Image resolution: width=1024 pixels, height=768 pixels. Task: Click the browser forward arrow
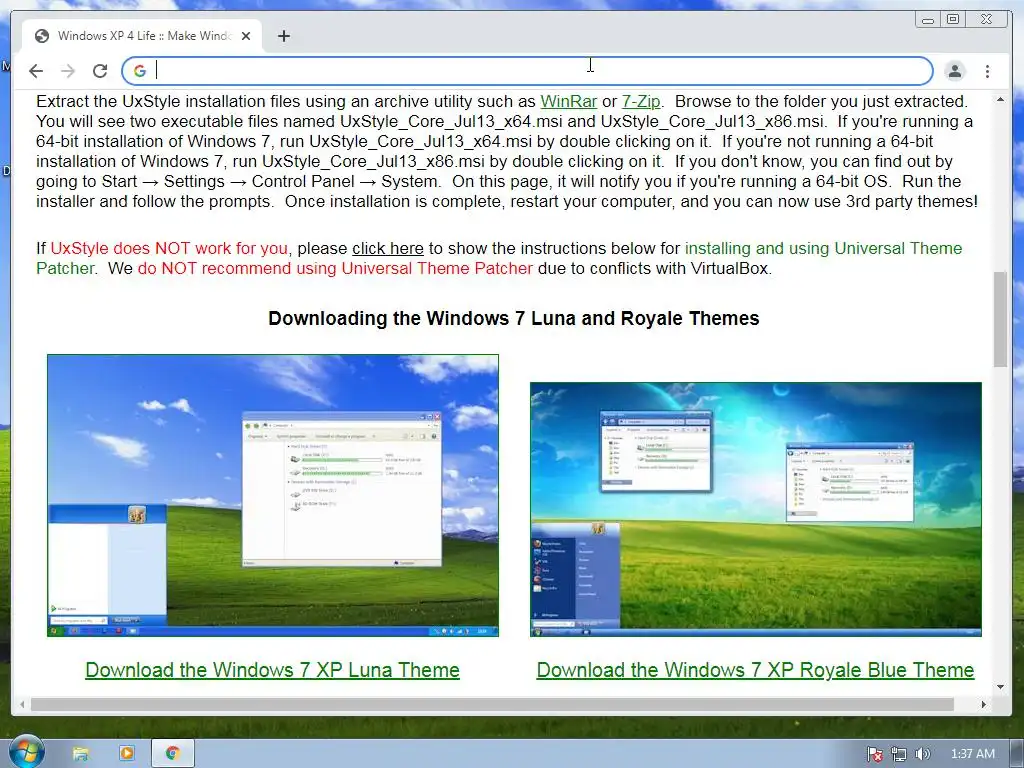point(68,71)
